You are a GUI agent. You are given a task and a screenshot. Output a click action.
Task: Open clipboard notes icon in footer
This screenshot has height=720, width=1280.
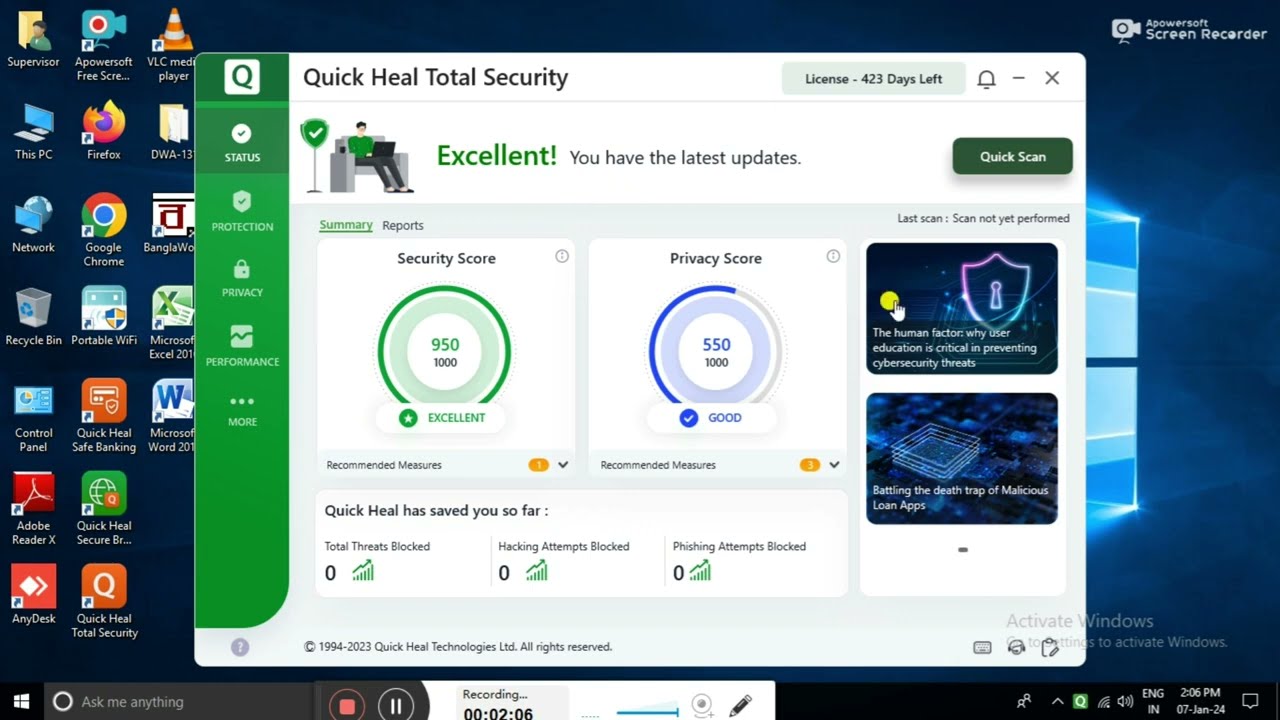pyautogui.click(x=1049, y=647)
